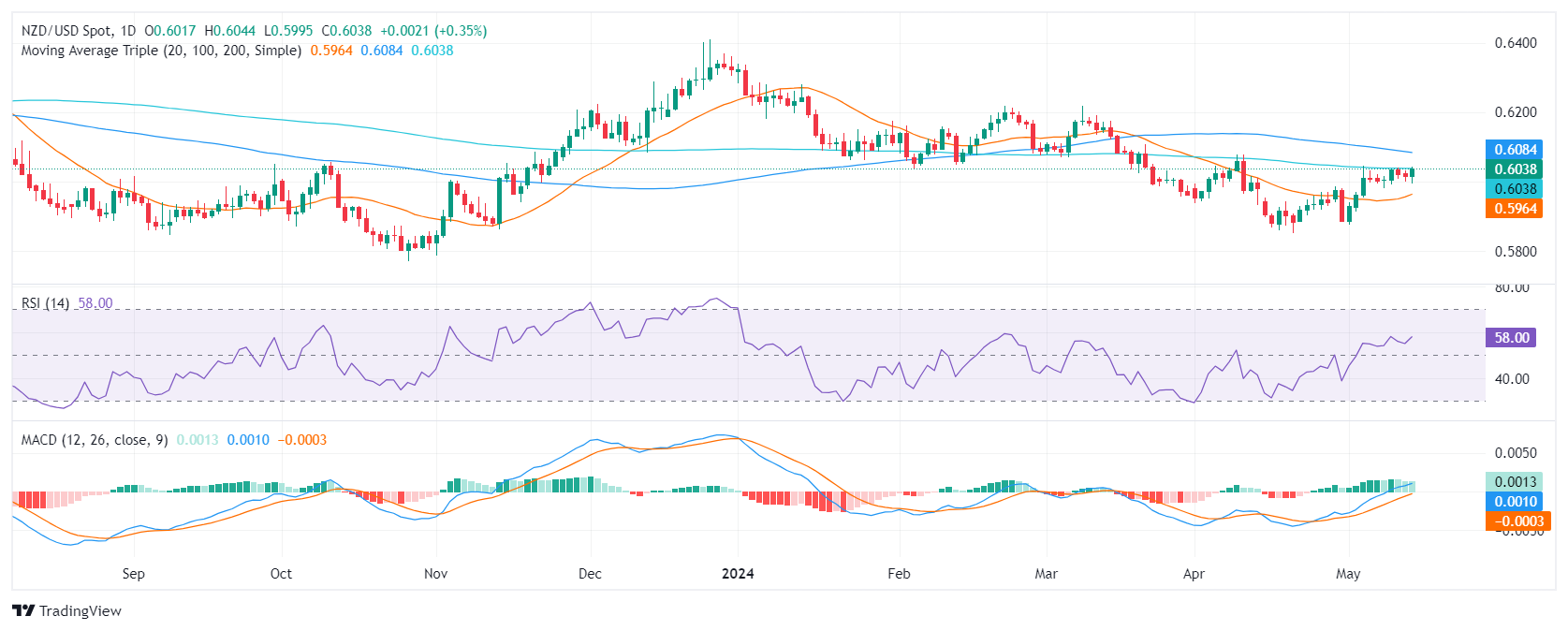Click the blue 0.0010 MACD axis tag

point(1515,502)
